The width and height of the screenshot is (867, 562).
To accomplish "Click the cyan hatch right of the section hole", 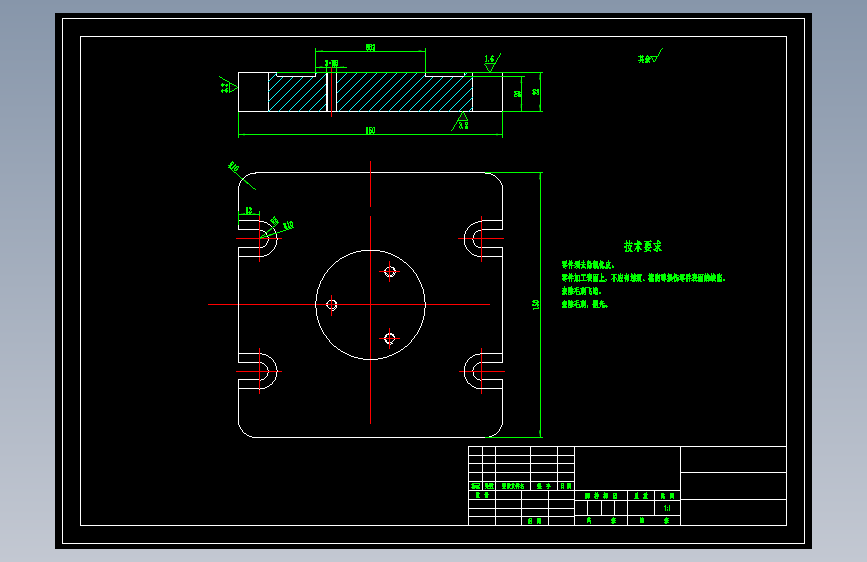I will point(404,92).
